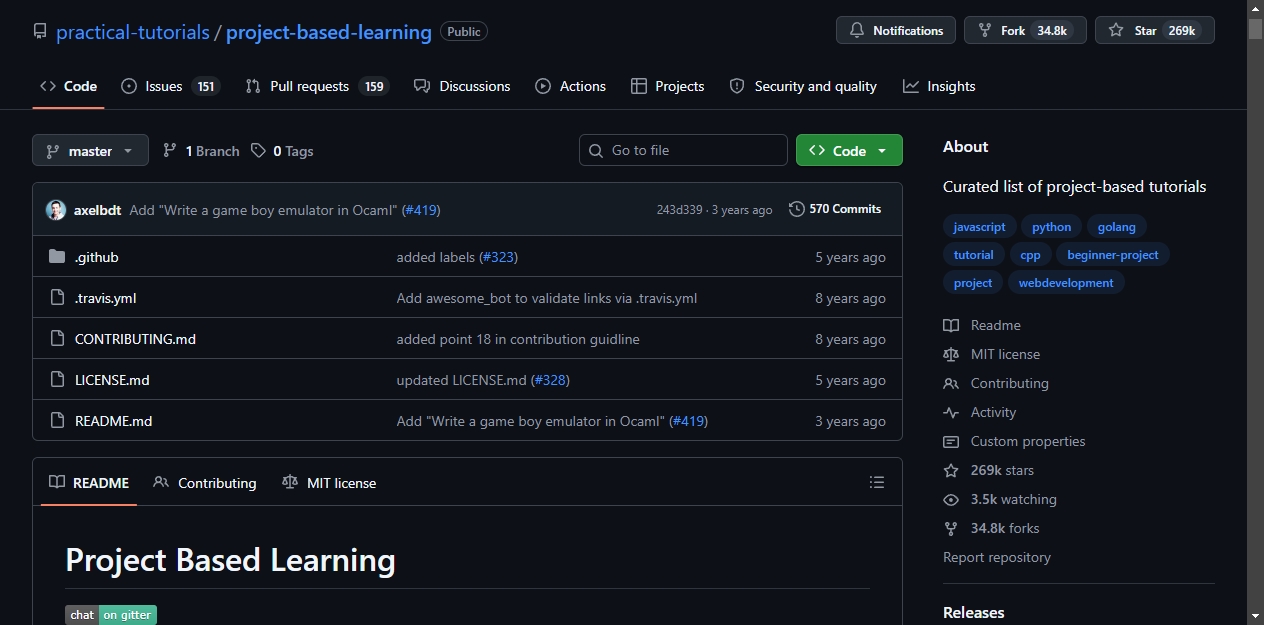1264x625 pixels.
Task: Open the .github folder
Action: coord(97,257)
